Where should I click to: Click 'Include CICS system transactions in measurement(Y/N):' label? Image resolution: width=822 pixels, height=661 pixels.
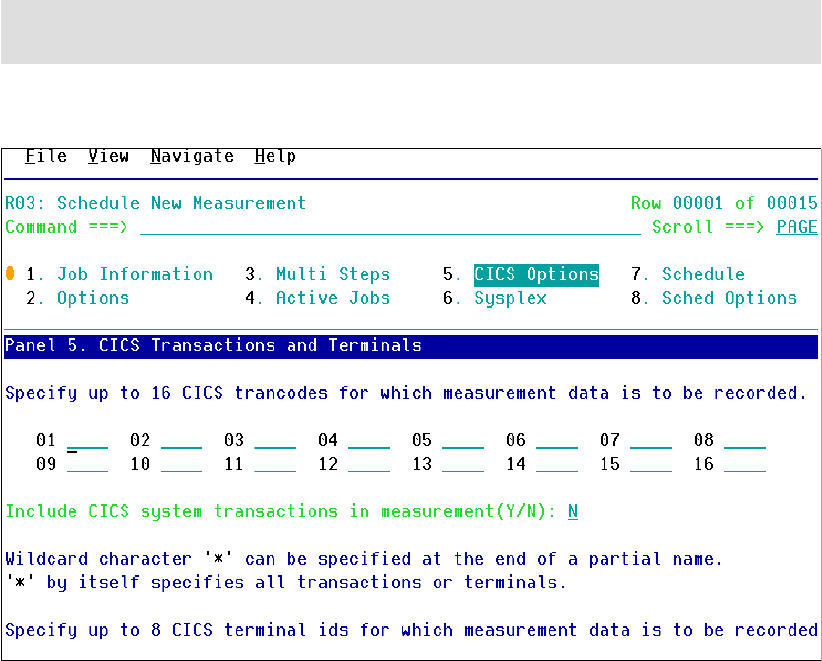click(x=281, y=511)
